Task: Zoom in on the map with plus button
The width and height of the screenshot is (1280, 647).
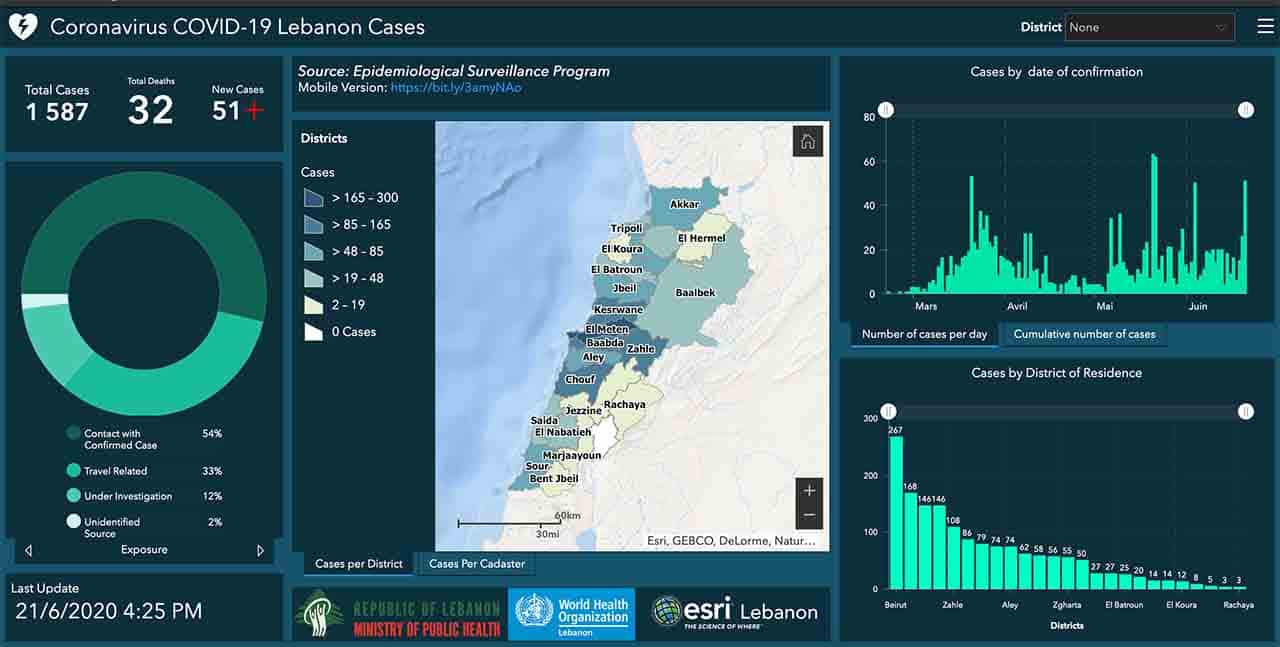Action: (809, 490)
